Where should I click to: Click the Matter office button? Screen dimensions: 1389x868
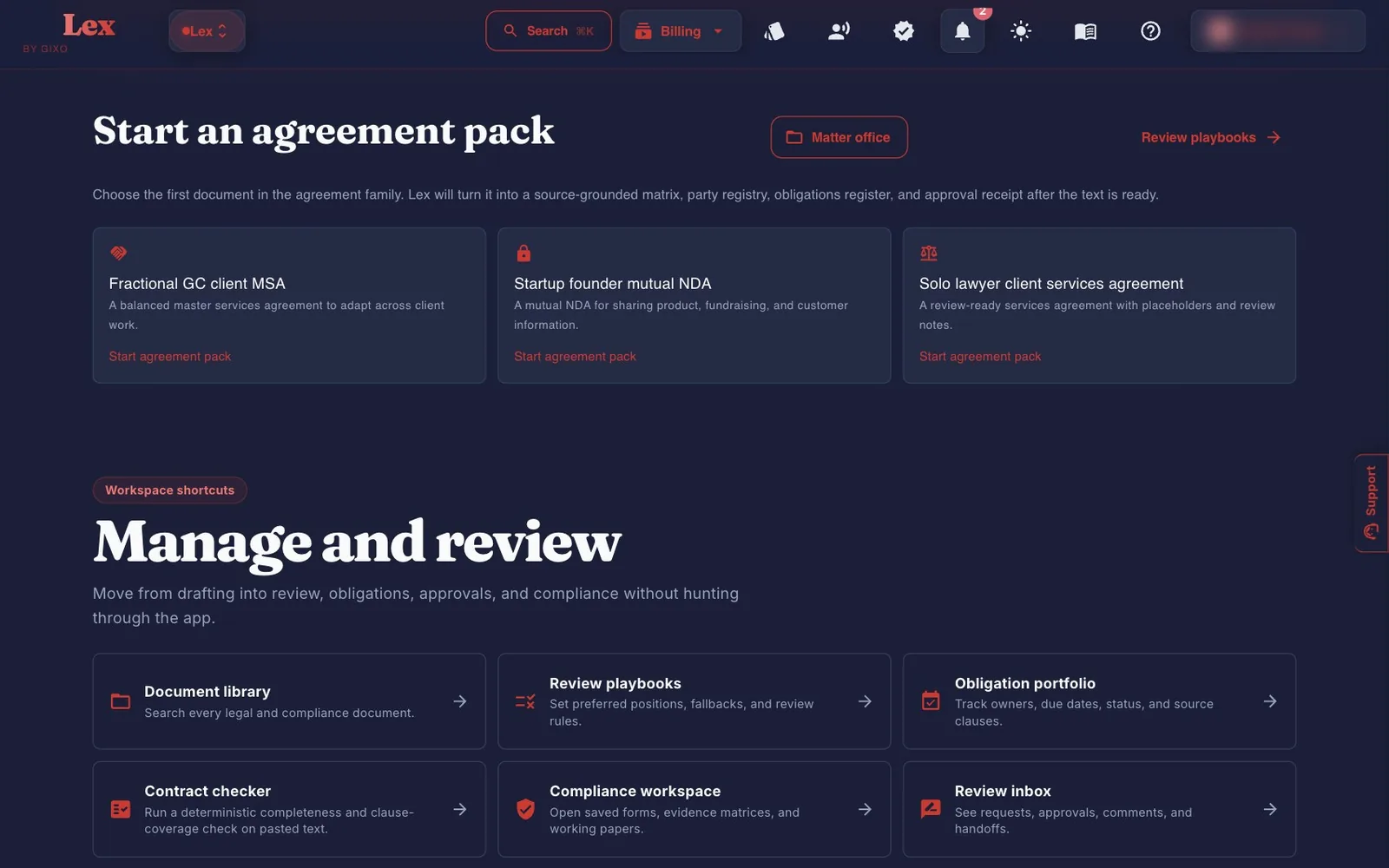click(839, 137)
